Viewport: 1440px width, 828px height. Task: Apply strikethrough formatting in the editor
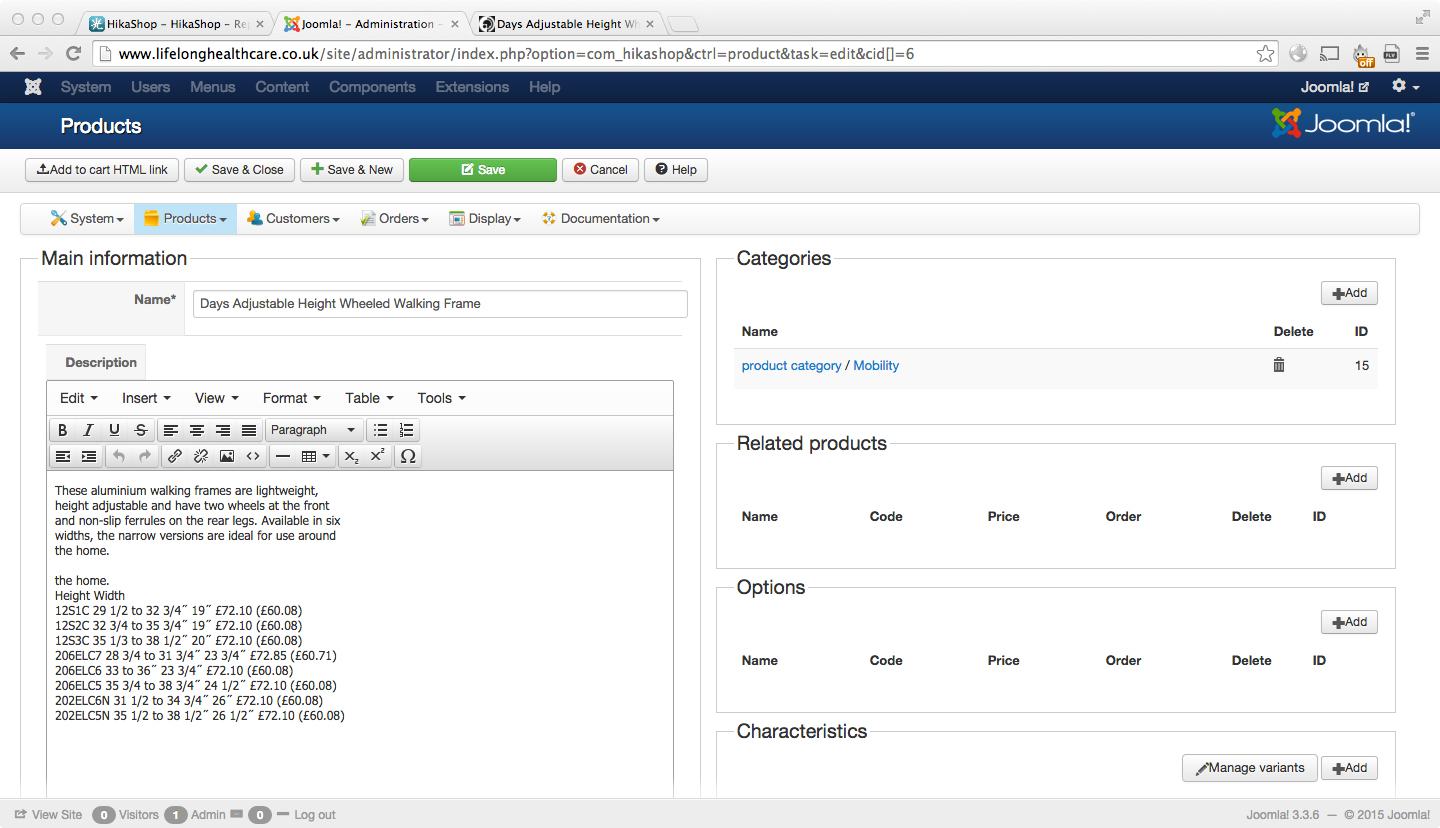coord(140,430)
